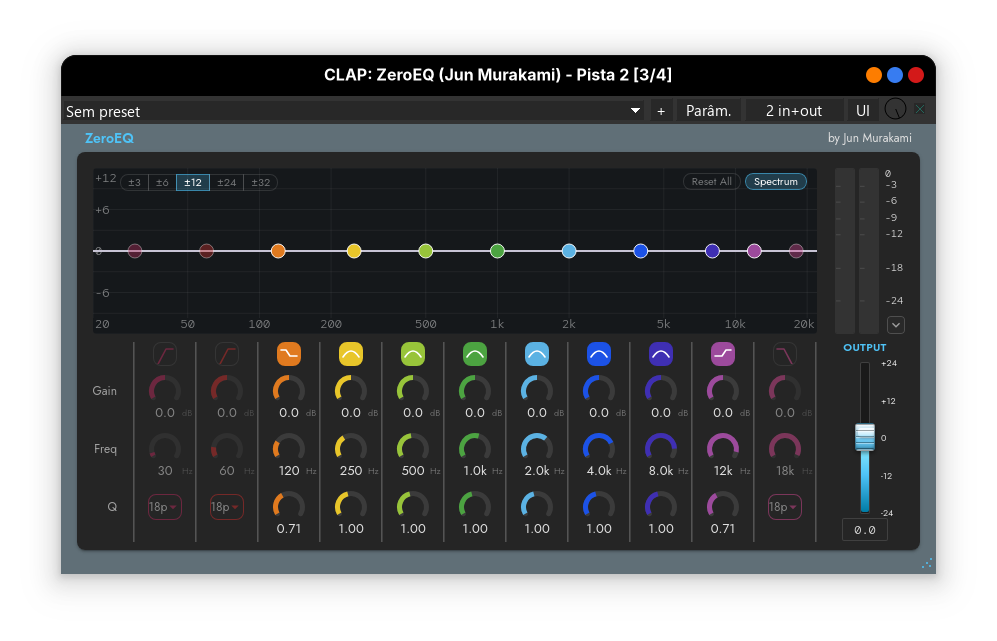997x641 pixels.
Task: Expand the meter options chevron
Action: (x=896, y=325)
